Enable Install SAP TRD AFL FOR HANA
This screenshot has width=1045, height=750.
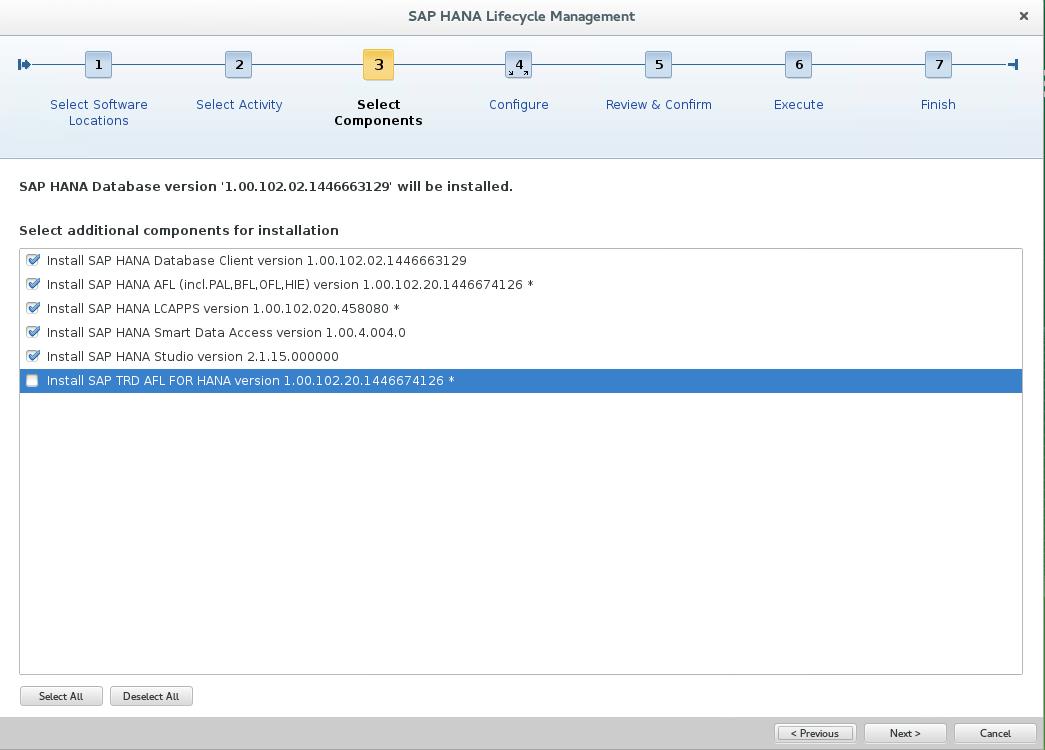(x=33, y=380)
